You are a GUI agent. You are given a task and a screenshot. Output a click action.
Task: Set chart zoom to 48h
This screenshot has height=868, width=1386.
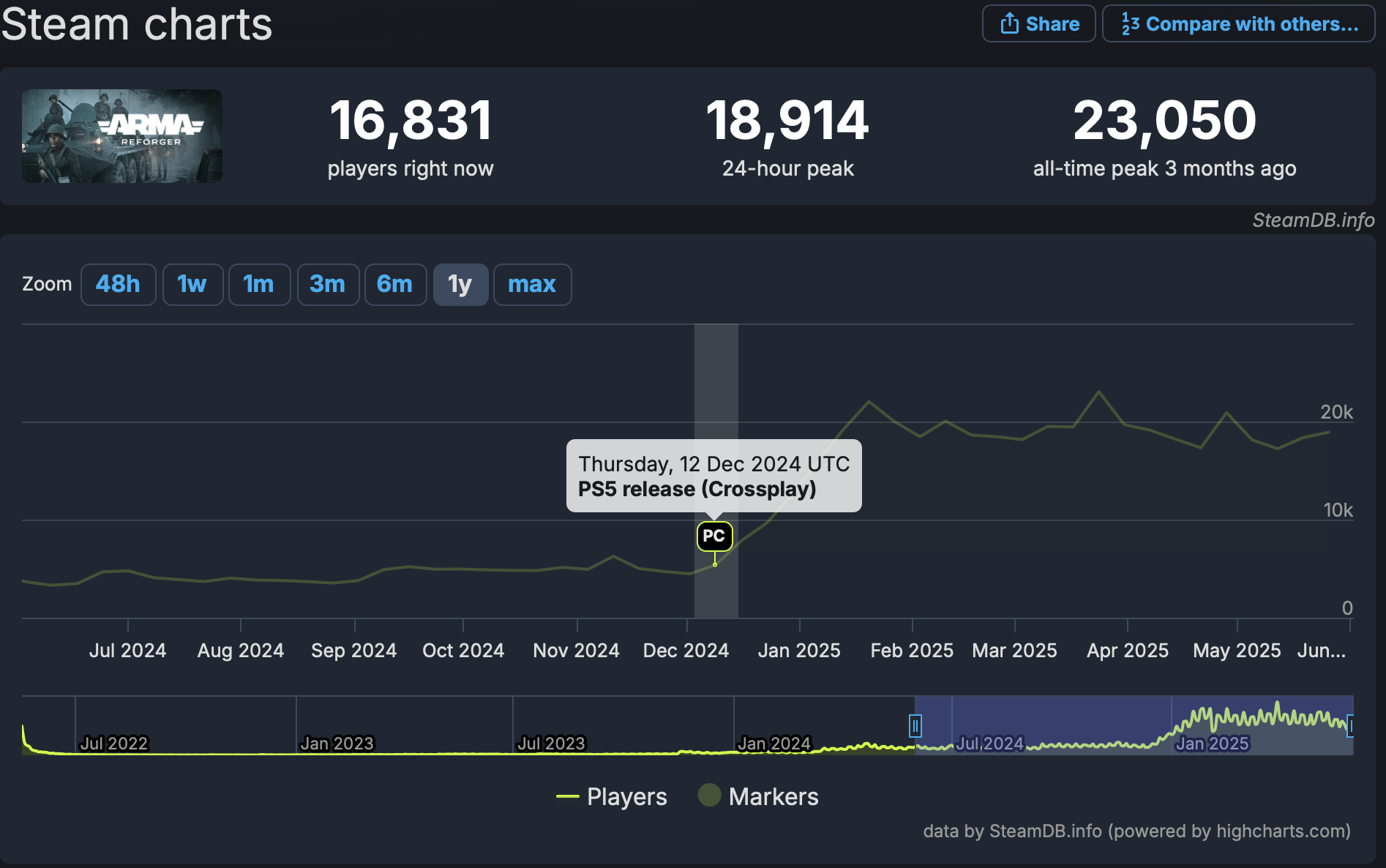(118, 284)
